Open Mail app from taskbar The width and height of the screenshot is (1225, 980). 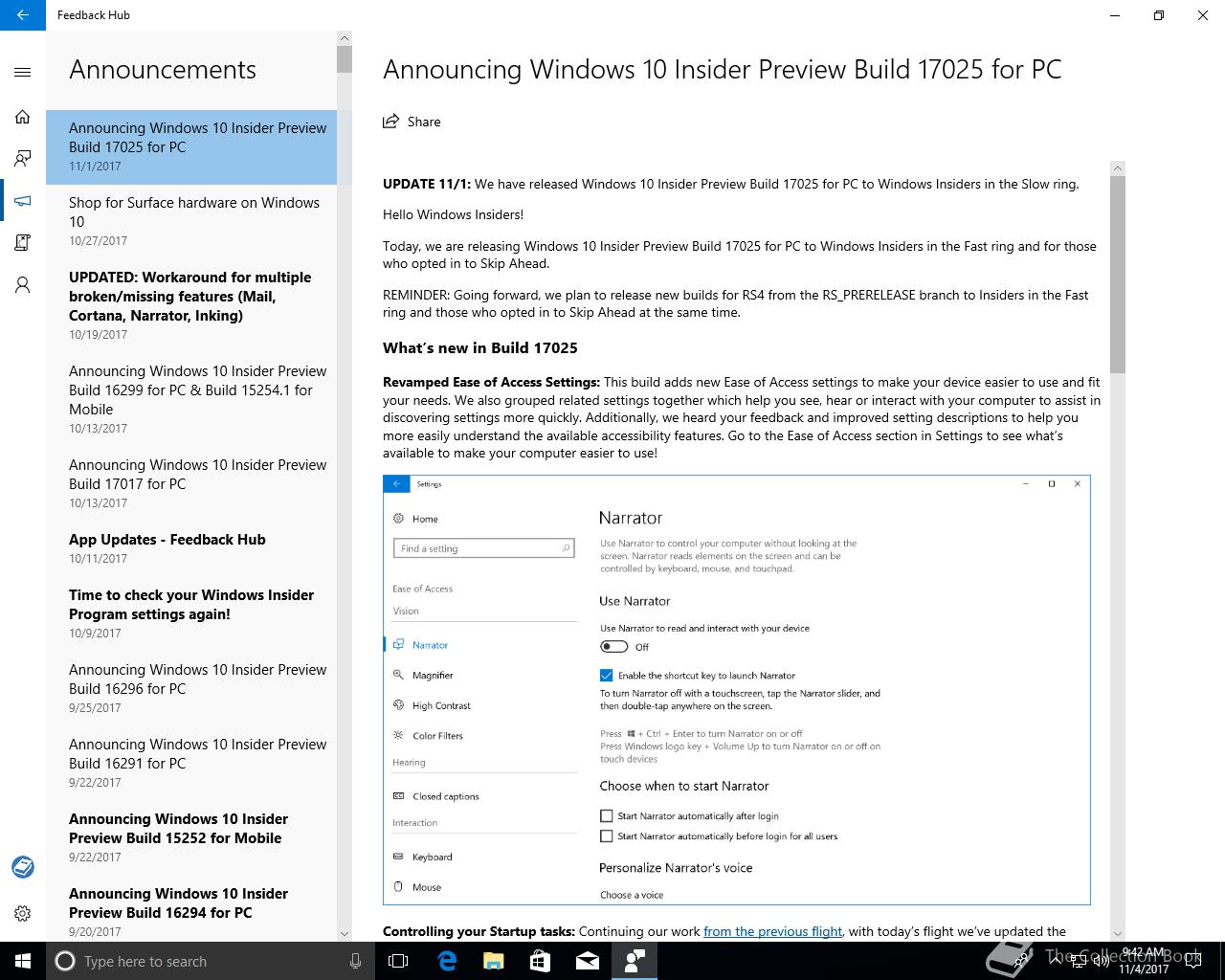588,961
